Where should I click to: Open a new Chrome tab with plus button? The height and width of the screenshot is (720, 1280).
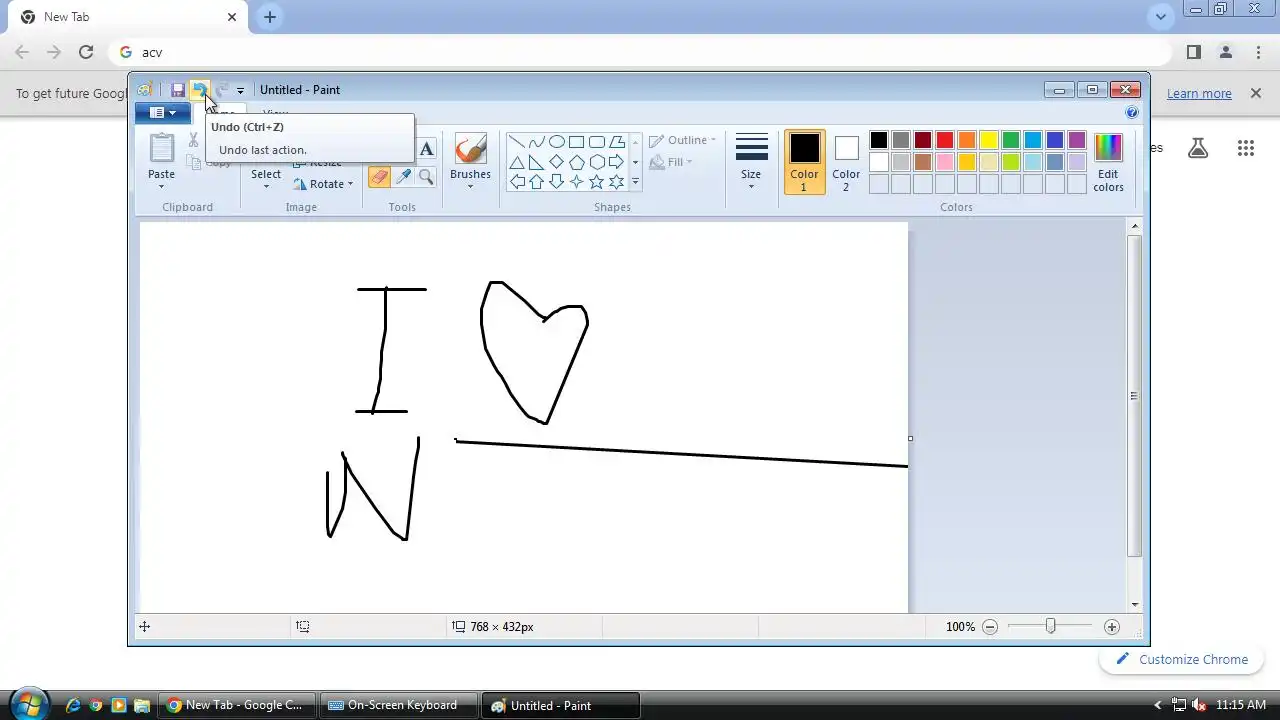click(x=270, y=17)
